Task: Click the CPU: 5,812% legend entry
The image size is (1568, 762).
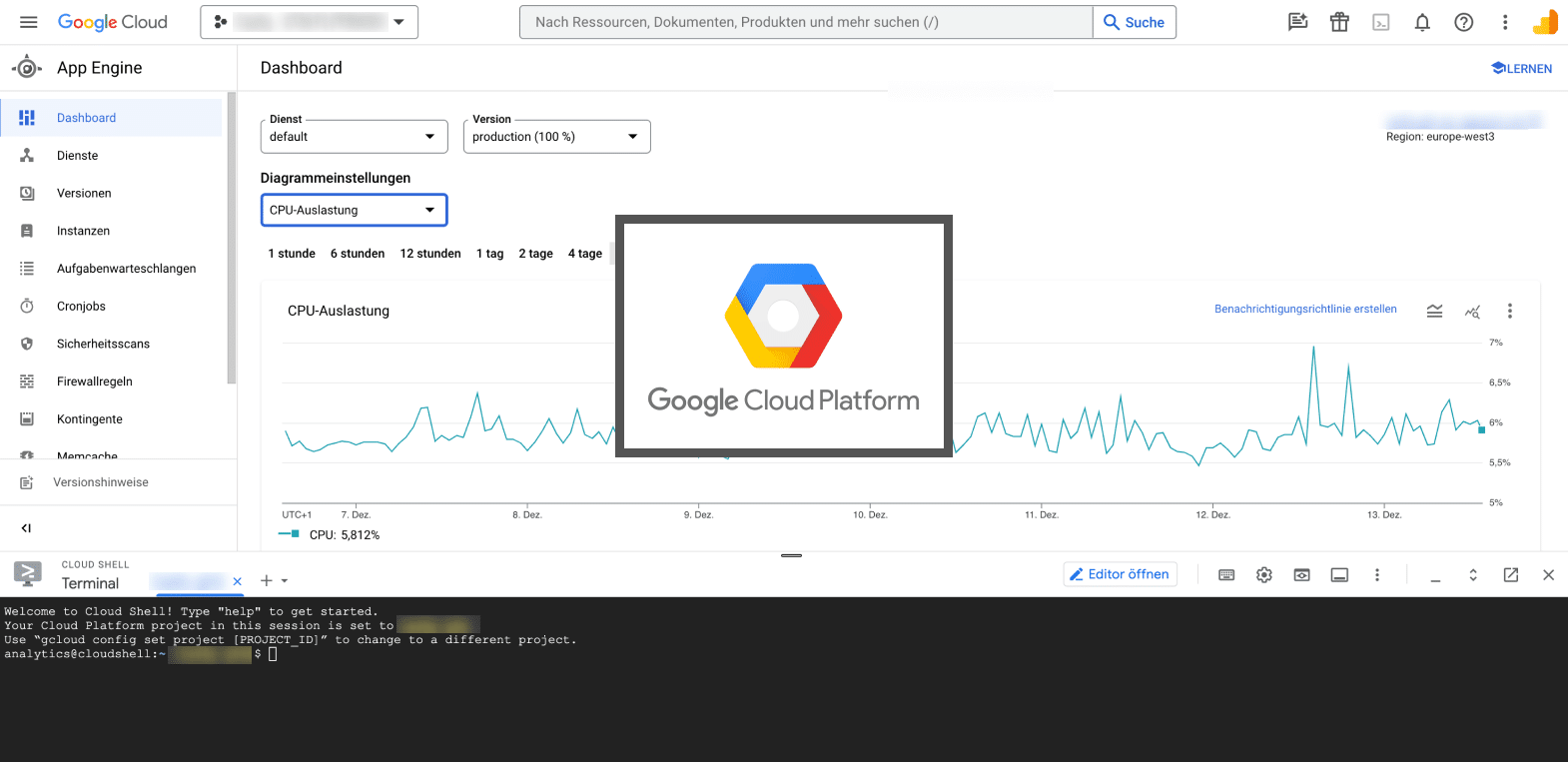Action: click(x=330, y=535)
